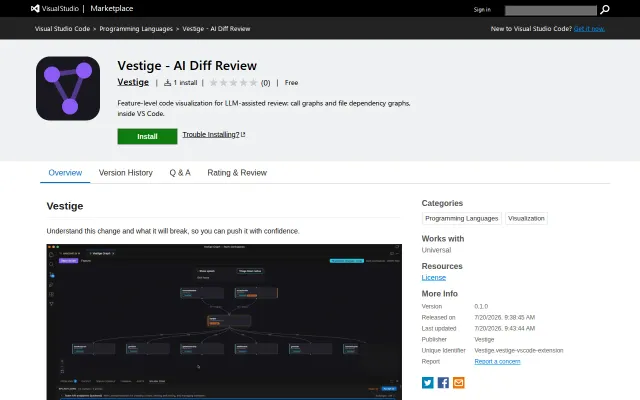
Task: Click the green Install button
Action: 147,136
